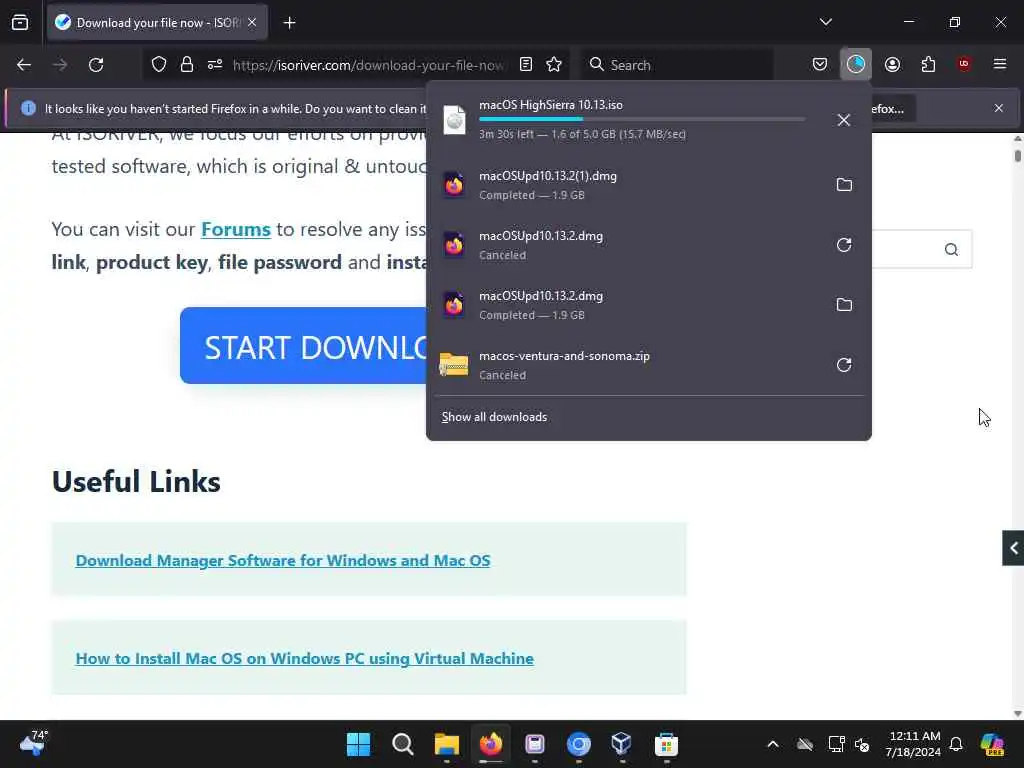Open Firefox account menu
This screenshot has height=768, width=1024.
click(892, 64)
